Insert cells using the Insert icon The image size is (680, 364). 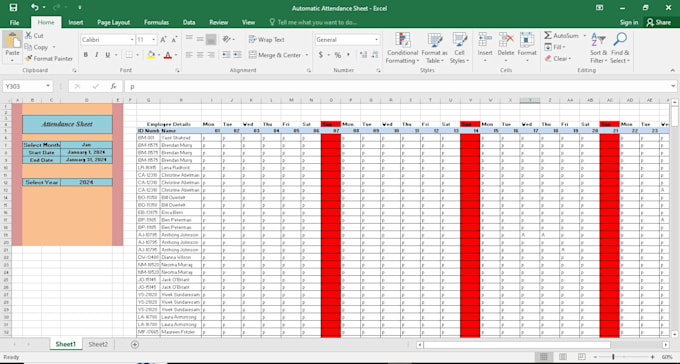(x=485, y=40)
